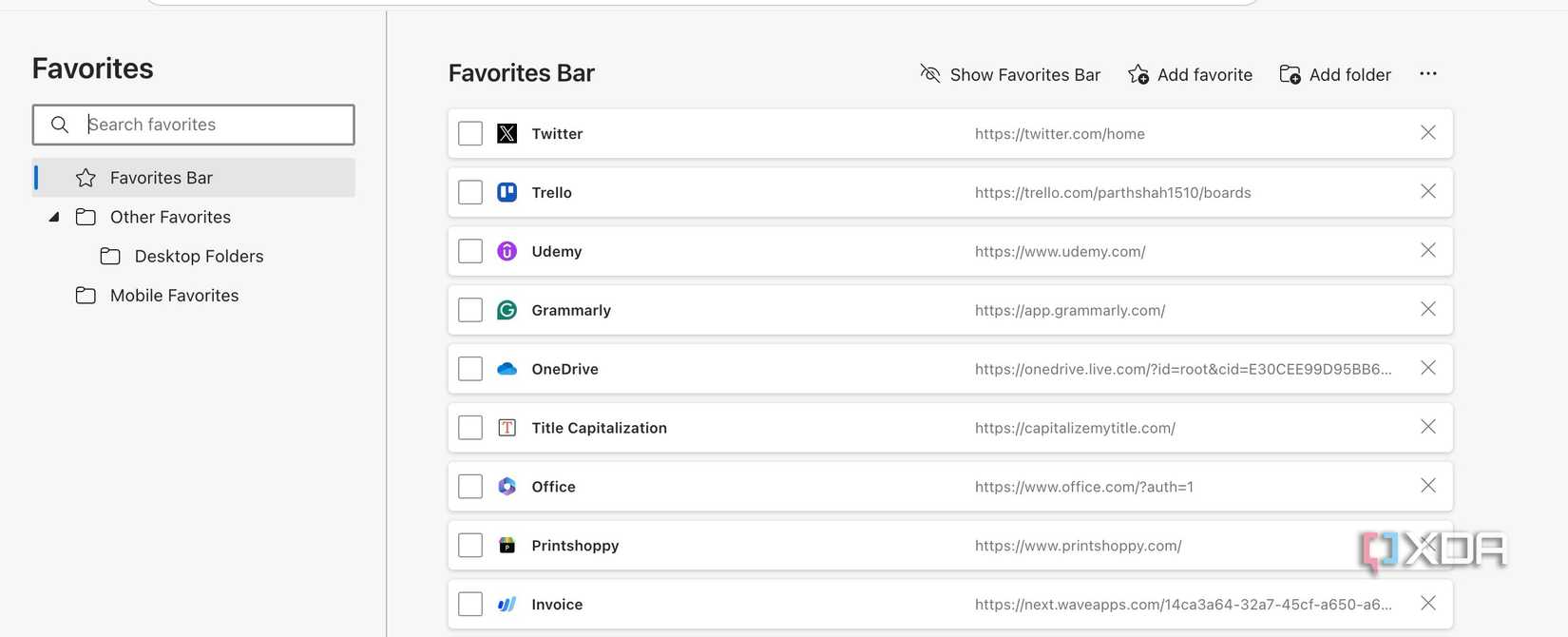Click the printshoppy.com URL
This screenshot has height=637, width=1568.
1079,546
